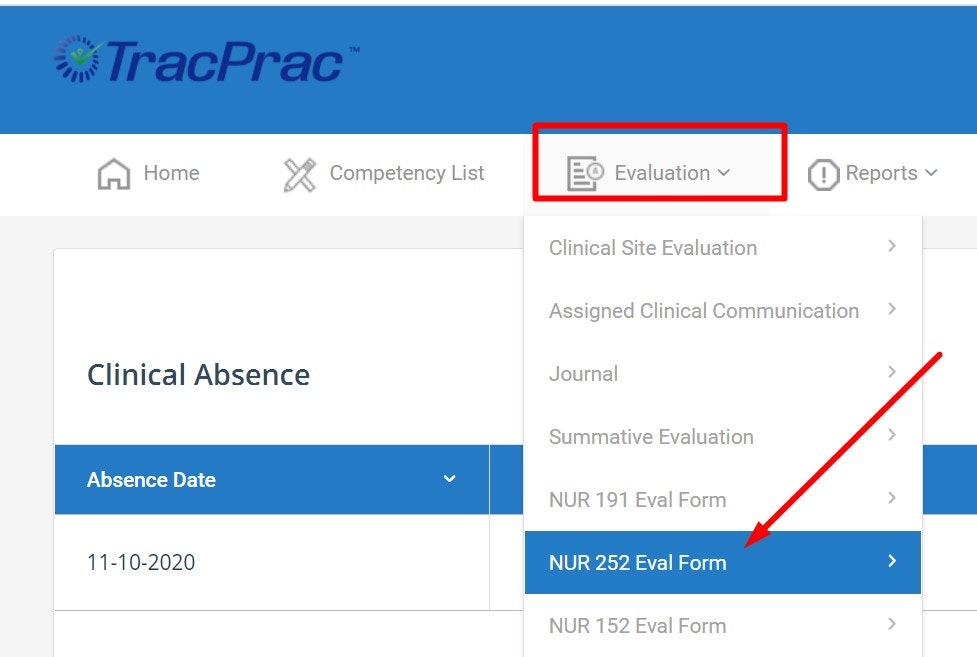Image resolution: width=977 pixels, height=657 pixels.
Task: Click the TracPrac logo
Action: click(205, 60)
